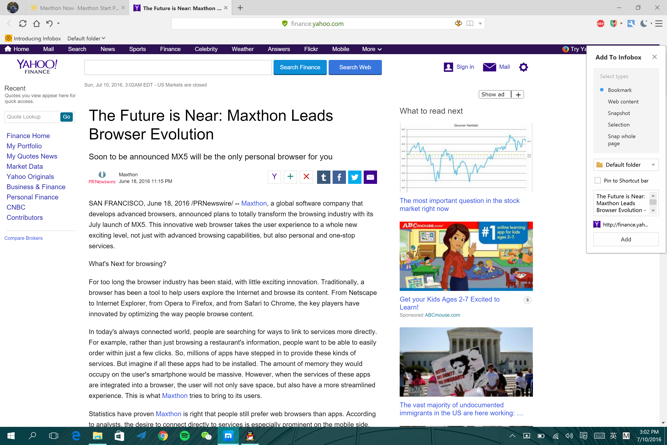Click the Yahoo Finance search input field
Image resolution: width=667 pixels, height=445 pixels.
coord(178,67)
